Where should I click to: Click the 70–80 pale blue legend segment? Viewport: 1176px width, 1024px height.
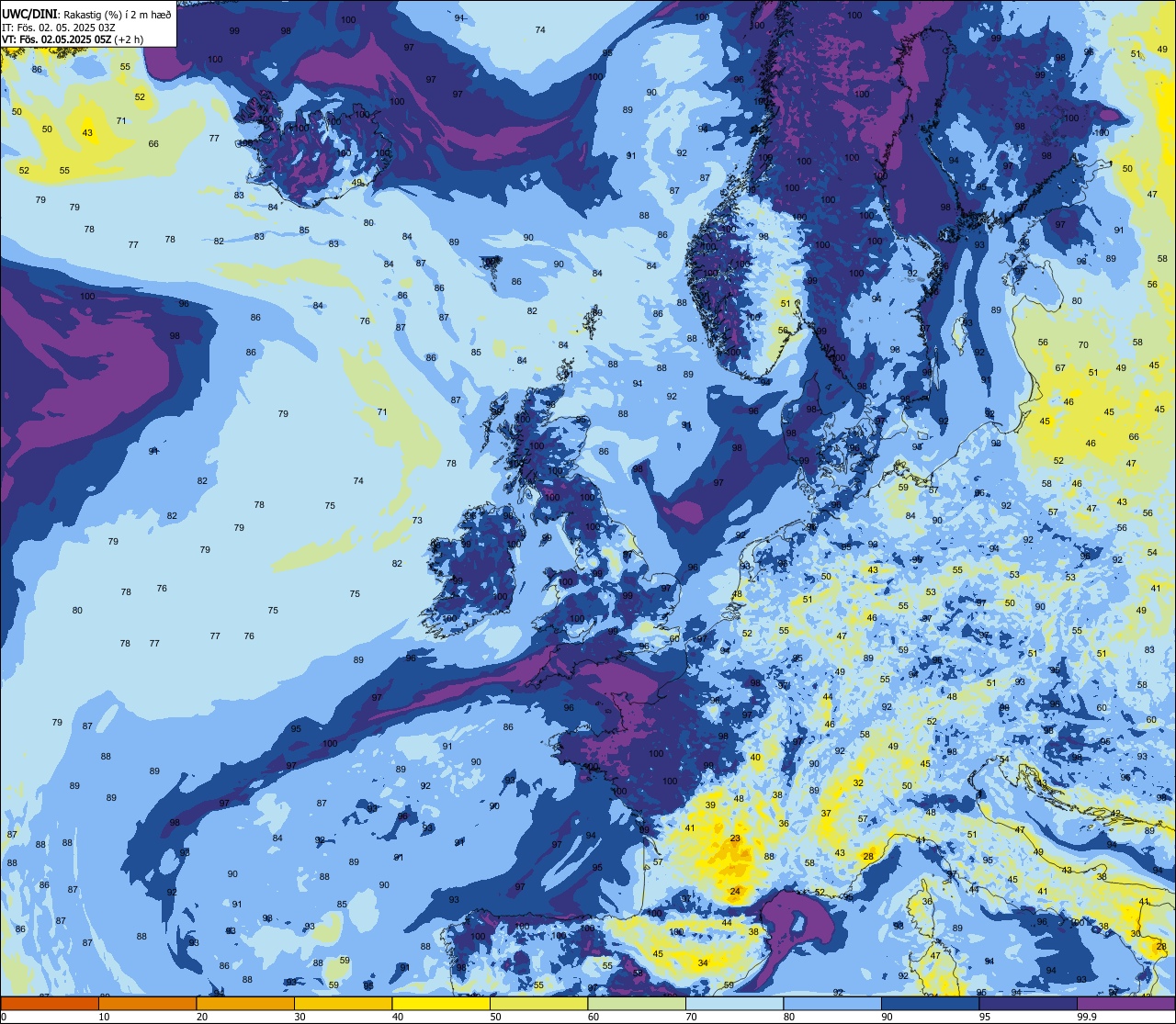(x=734, y=1004)
